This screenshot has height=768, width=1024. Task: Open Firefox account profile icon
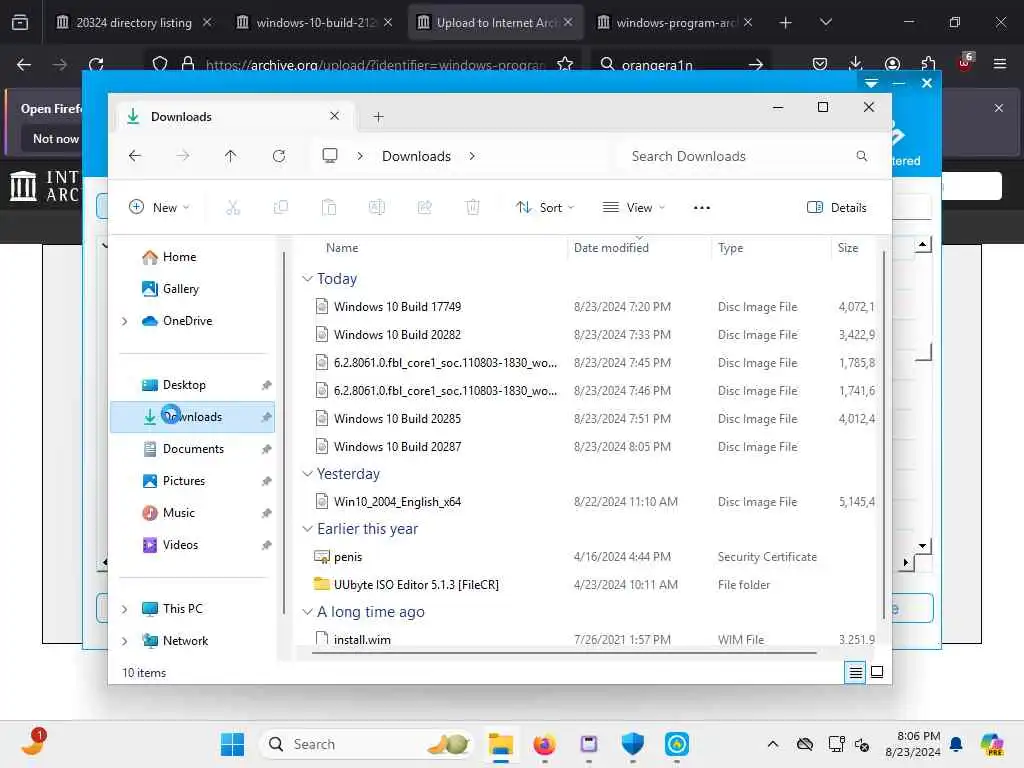tap(892, 64)
